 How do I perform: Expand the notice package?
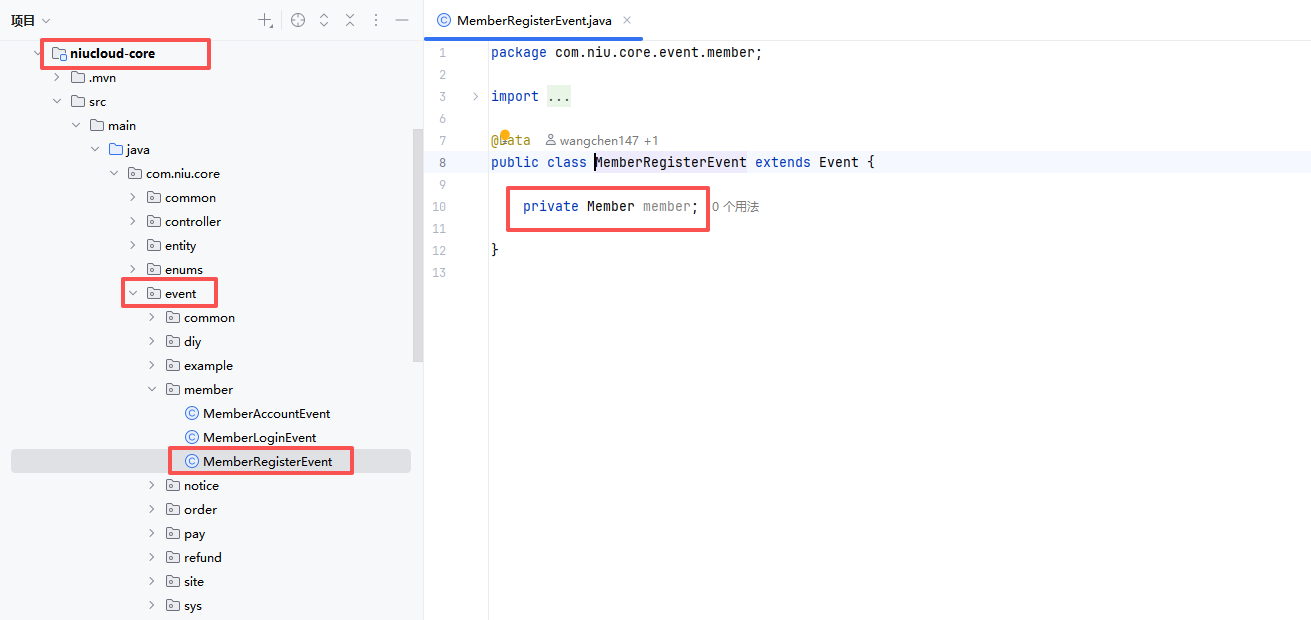[x=152, y=485]
